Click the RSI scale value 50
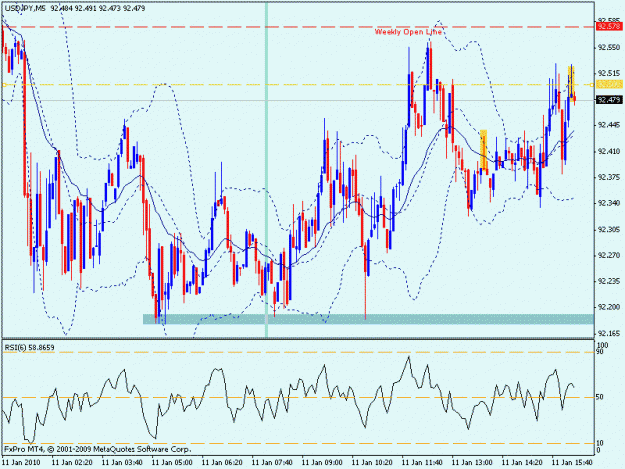 click(600, 397)
